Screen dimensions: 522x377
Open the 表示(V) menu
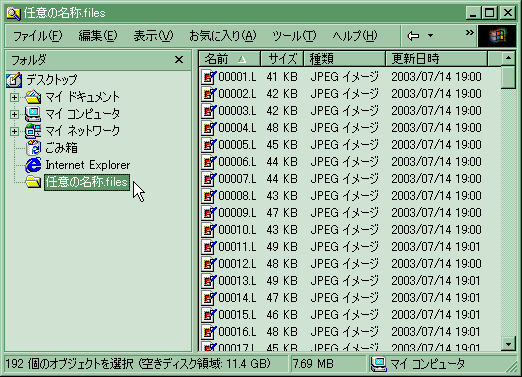(x=153, y=36)
